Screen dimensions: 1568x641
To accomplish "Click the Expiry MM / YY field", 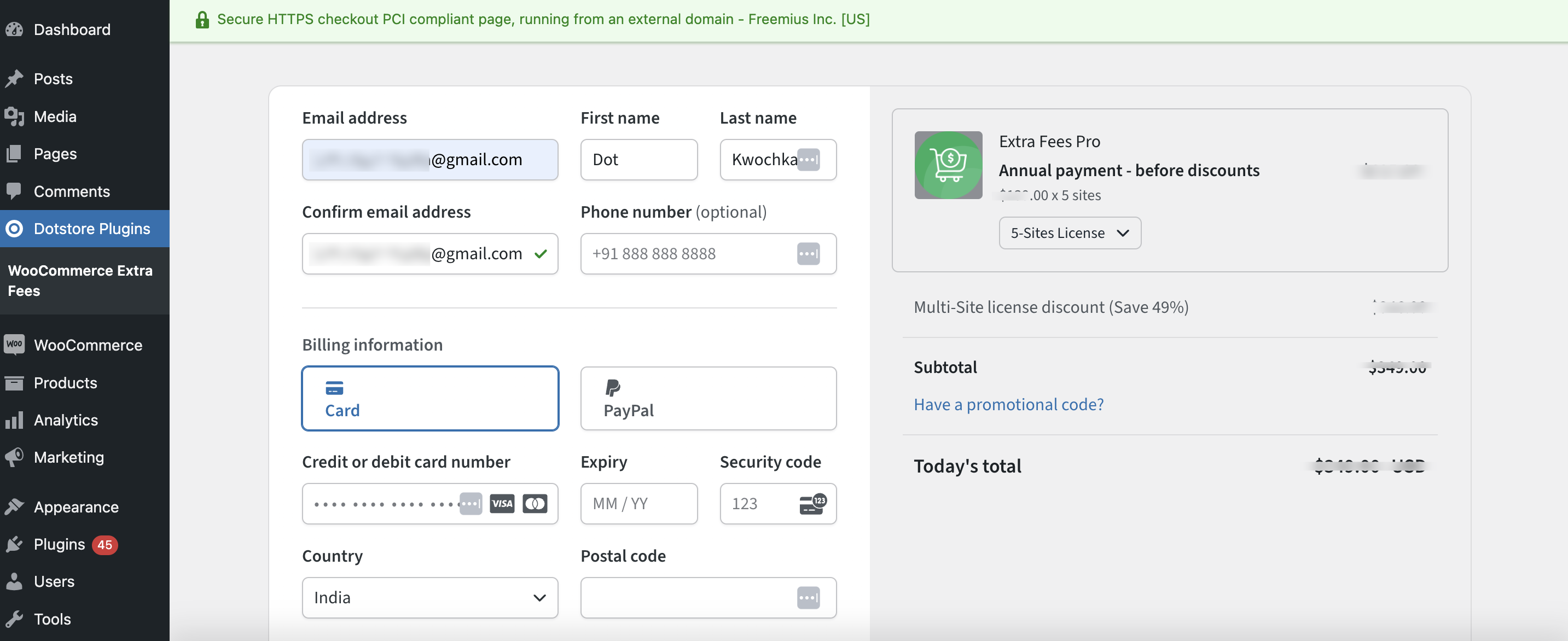I will click(639, 503).
